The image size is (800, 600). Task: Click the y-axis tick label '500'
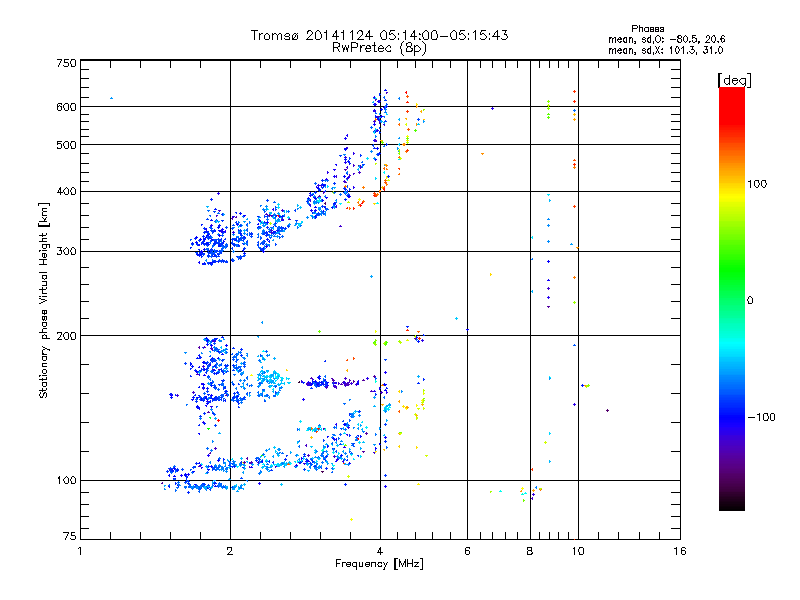pyautogui.click(x=67, y=145)
